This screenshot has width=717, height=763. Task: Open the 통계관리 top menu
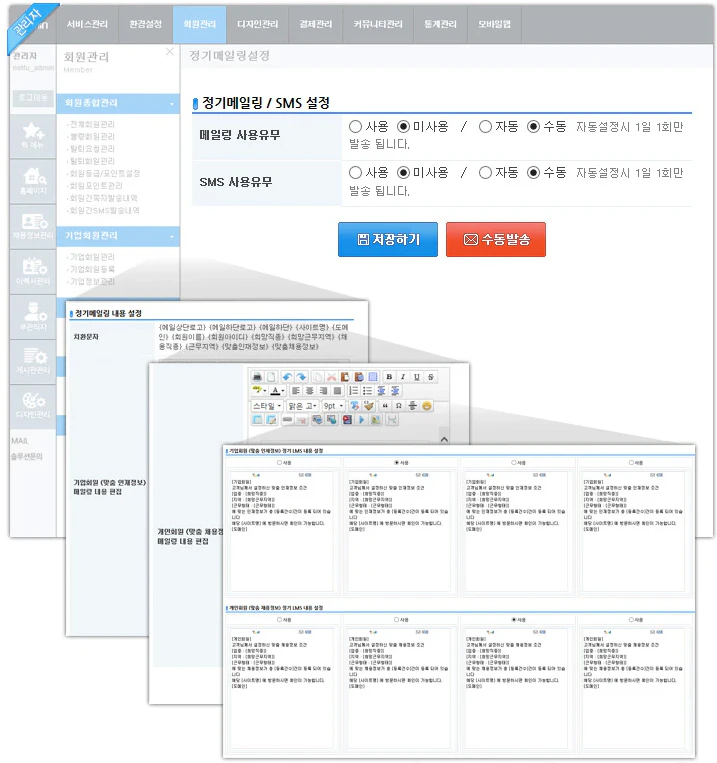click(441, 24)
